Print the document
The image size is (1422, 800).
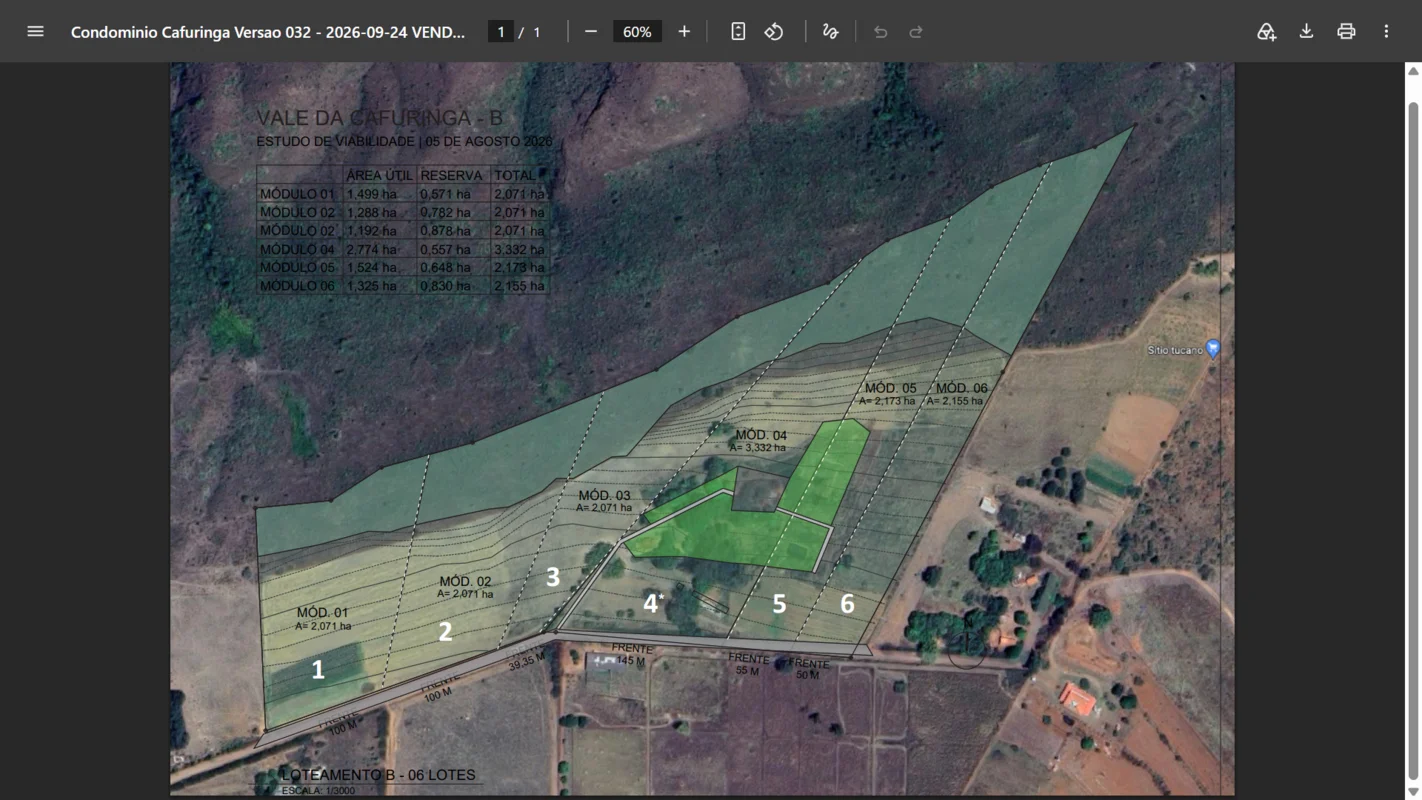[x=1346, y=32]
